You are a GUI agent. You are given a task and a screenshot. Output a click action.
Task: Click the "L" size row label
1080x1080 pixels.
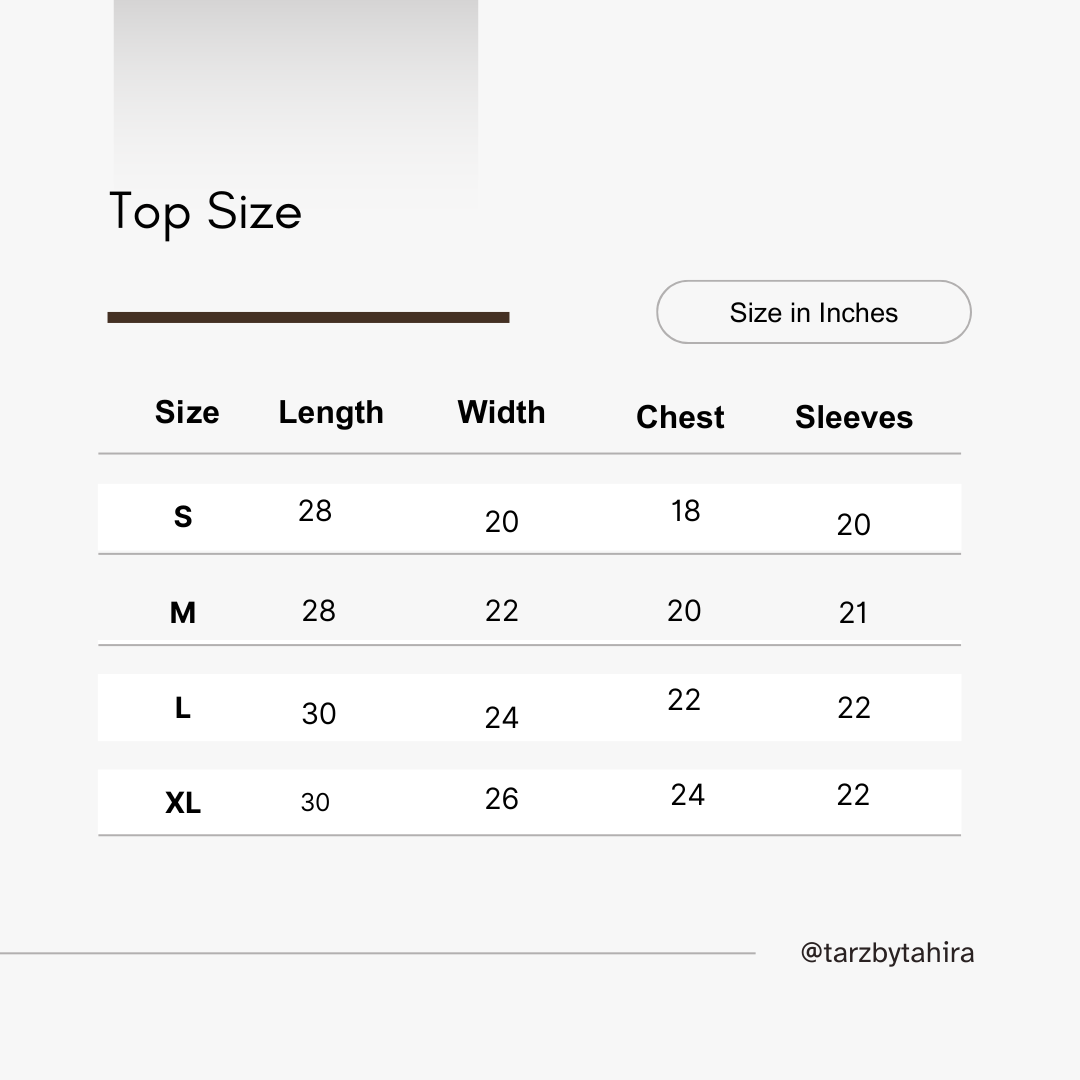[183, 708]
